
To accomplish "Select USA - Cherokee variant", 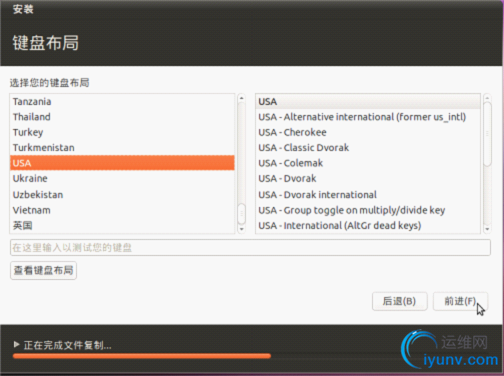I will click(368, 132).
